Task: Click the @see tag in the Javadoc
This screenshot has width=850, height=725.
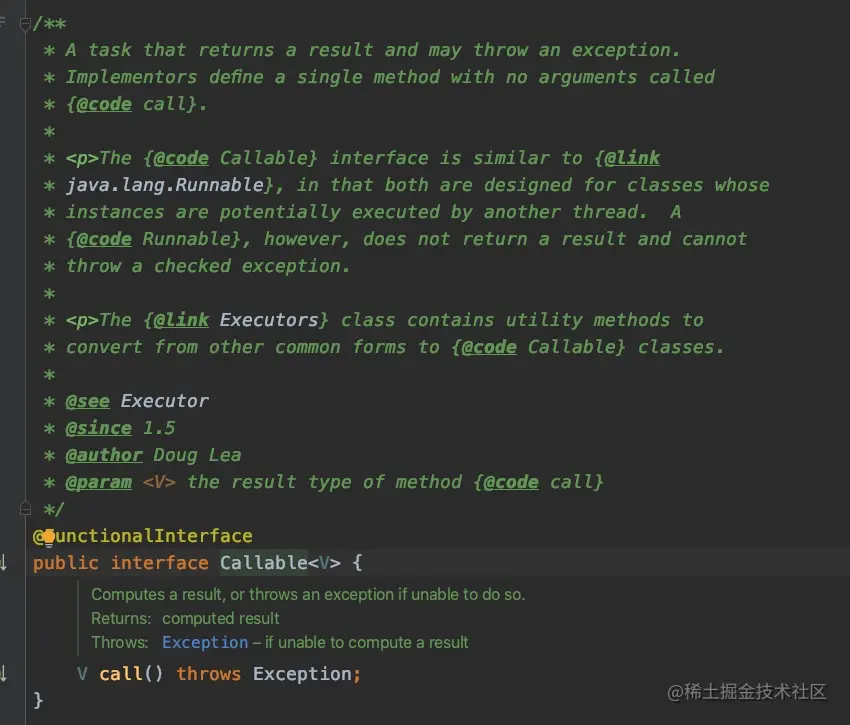Action: click(87, 401)
